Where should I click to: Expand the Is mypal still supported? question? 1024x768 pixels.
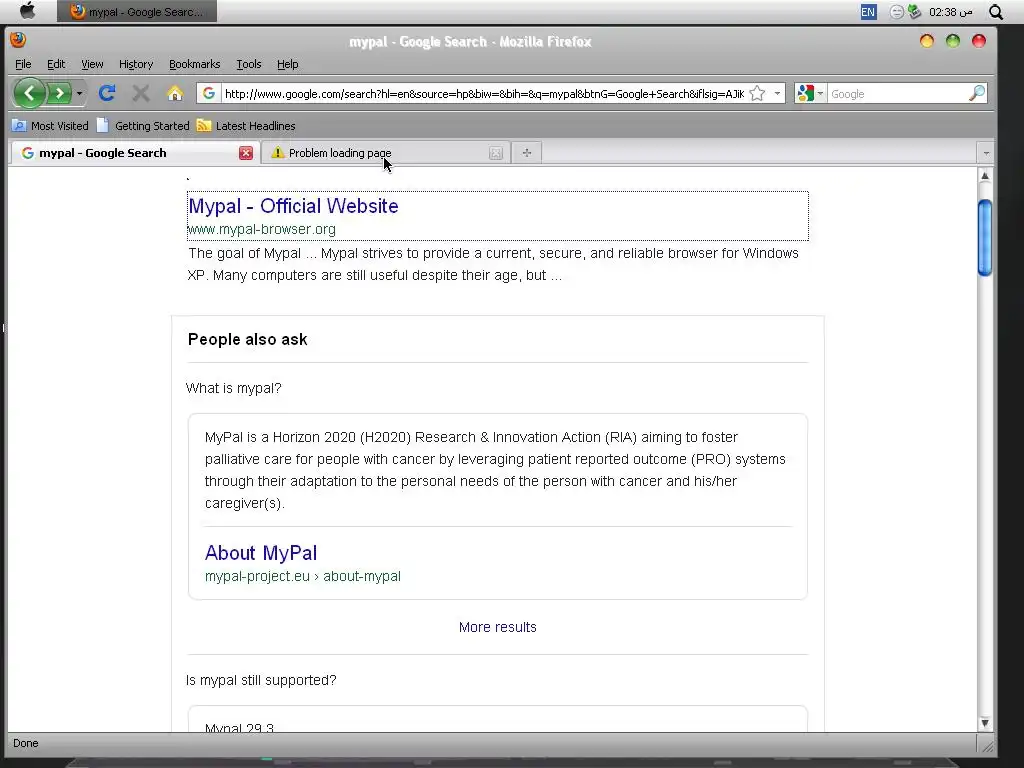(x=261, y=680)
